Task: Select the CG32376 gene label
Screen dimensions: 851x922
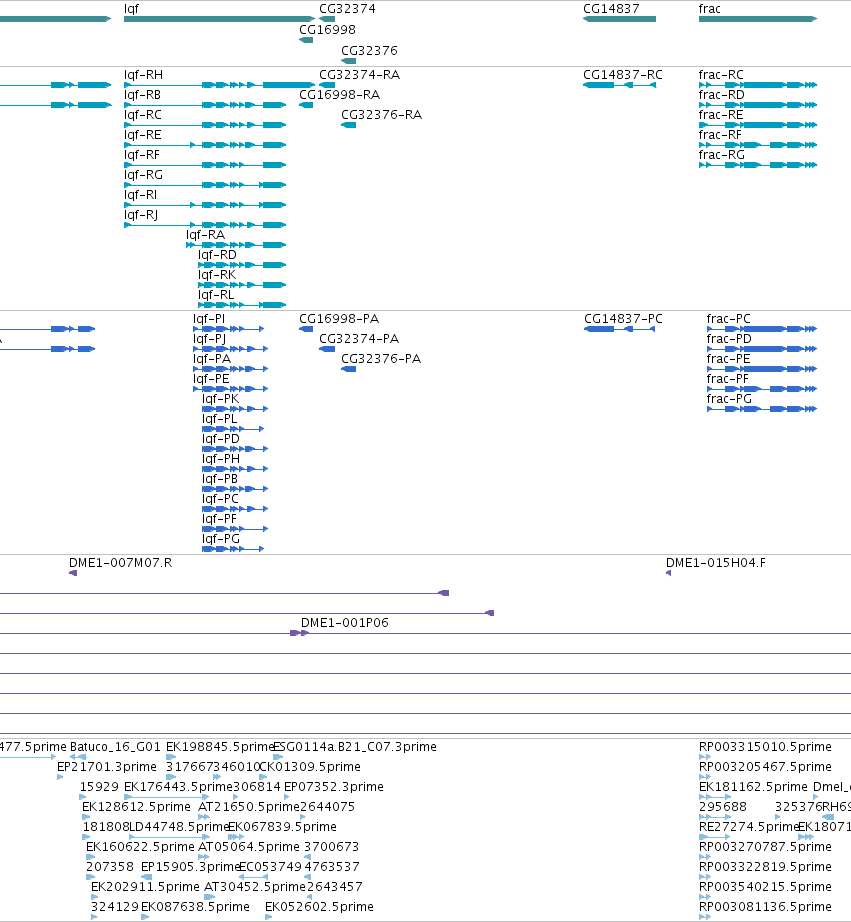Action: pos(369,51)
